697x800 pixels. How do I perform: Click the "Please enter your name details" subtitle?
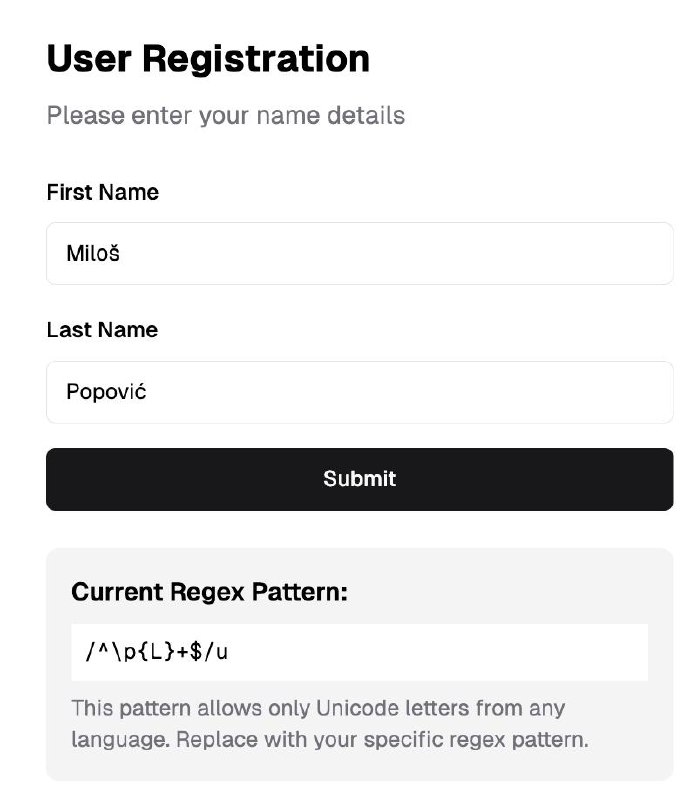click(x=225, y=115)
